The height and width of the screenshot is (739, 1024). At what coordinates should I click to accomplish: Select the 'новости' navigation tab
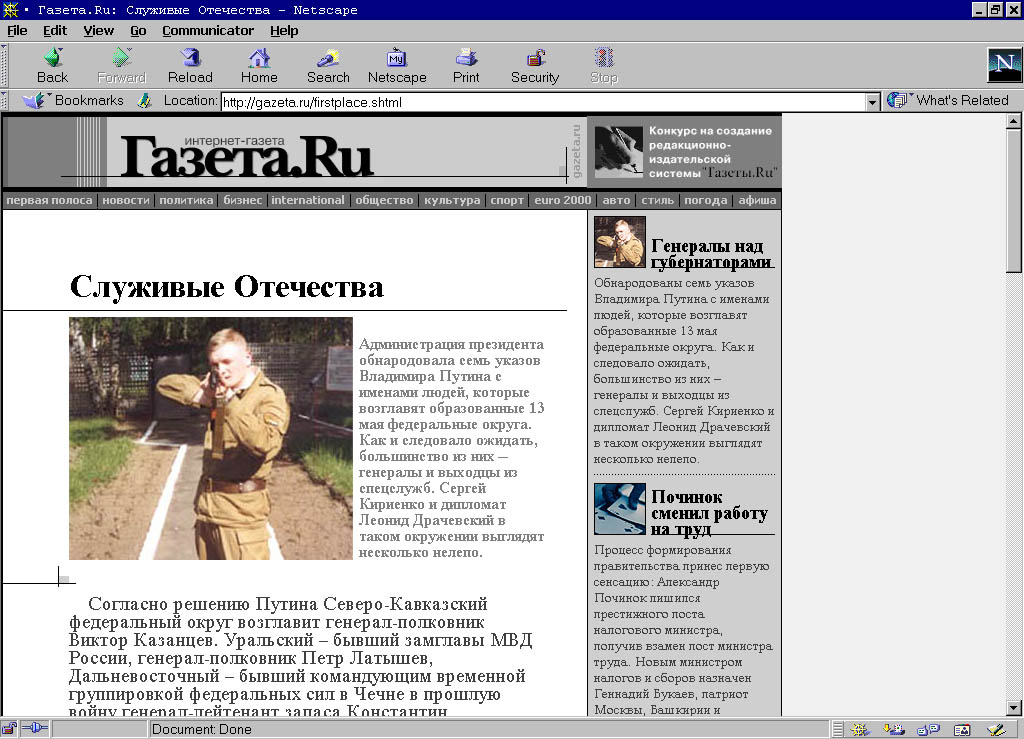(x=125, y=200)
